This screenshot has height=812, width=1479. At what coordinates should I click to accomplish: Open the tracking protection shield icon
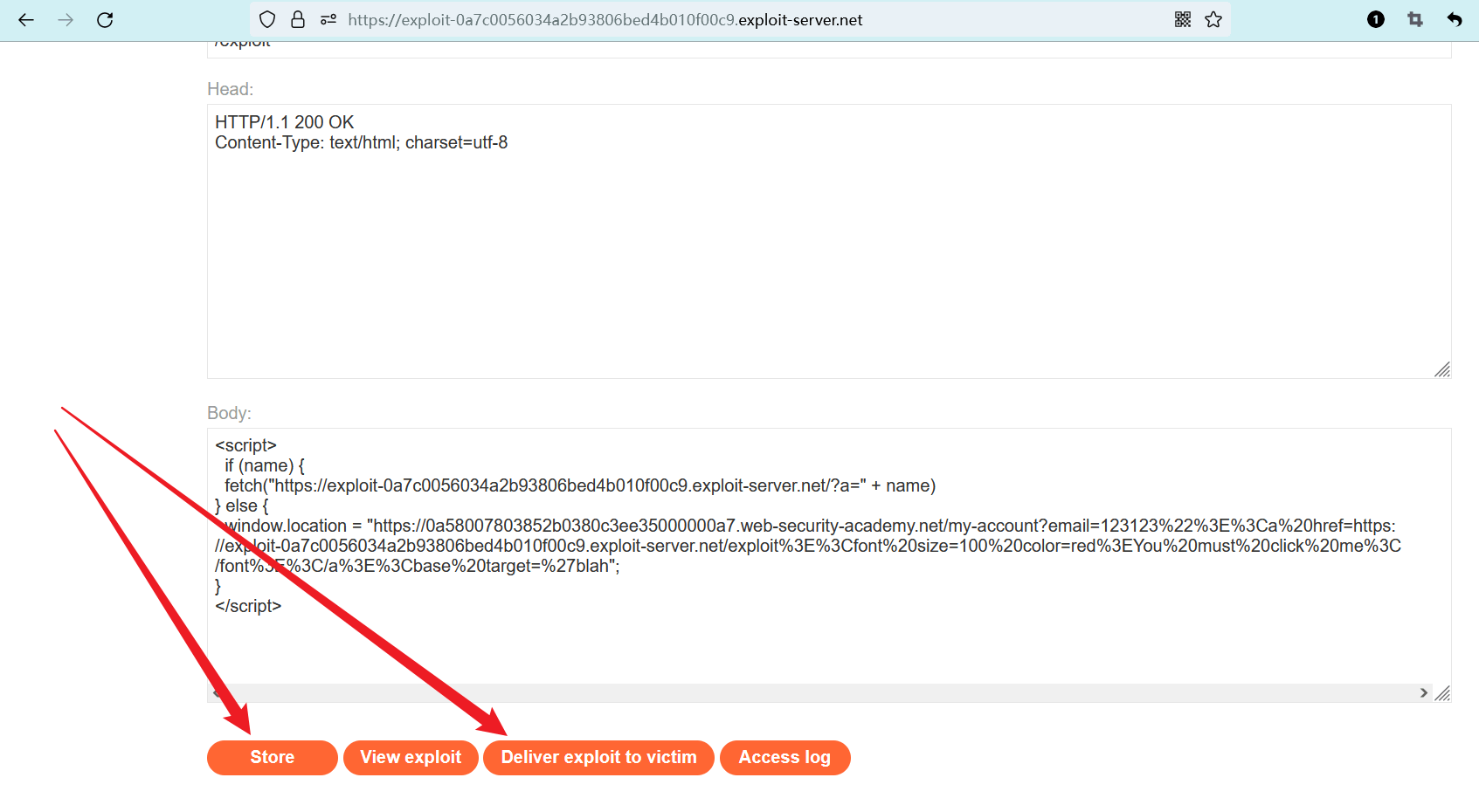(x=268, y=20)
